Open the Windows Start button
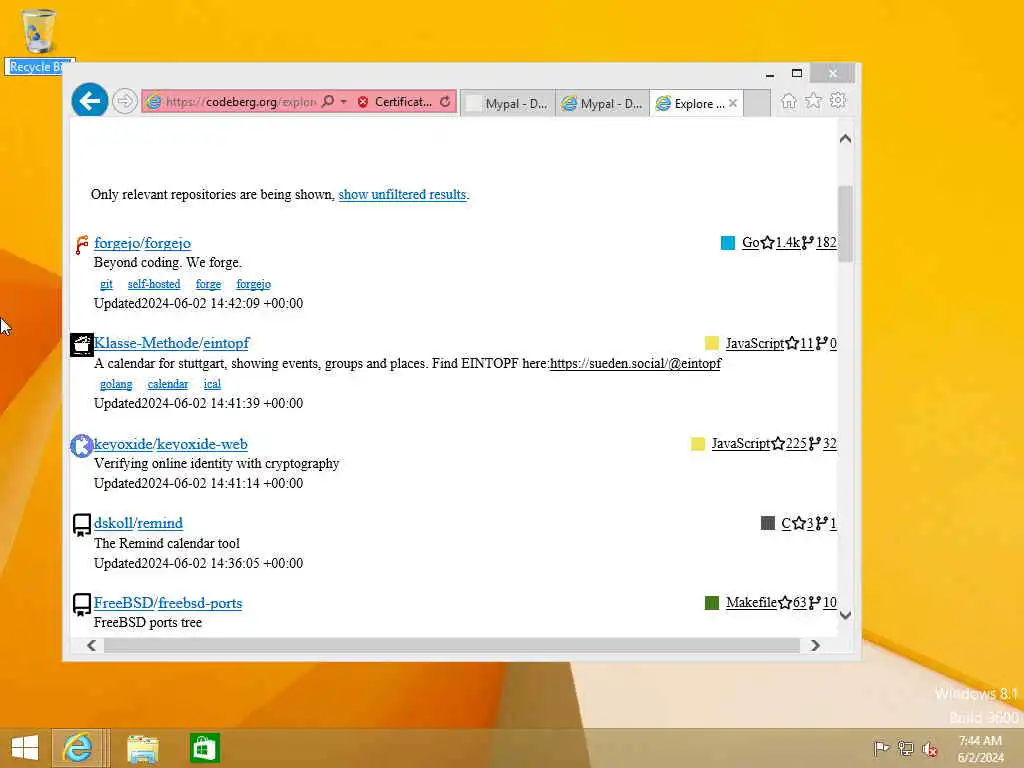Image resolution: width=1024 pixels, height=768 pixels. (25, 748)
